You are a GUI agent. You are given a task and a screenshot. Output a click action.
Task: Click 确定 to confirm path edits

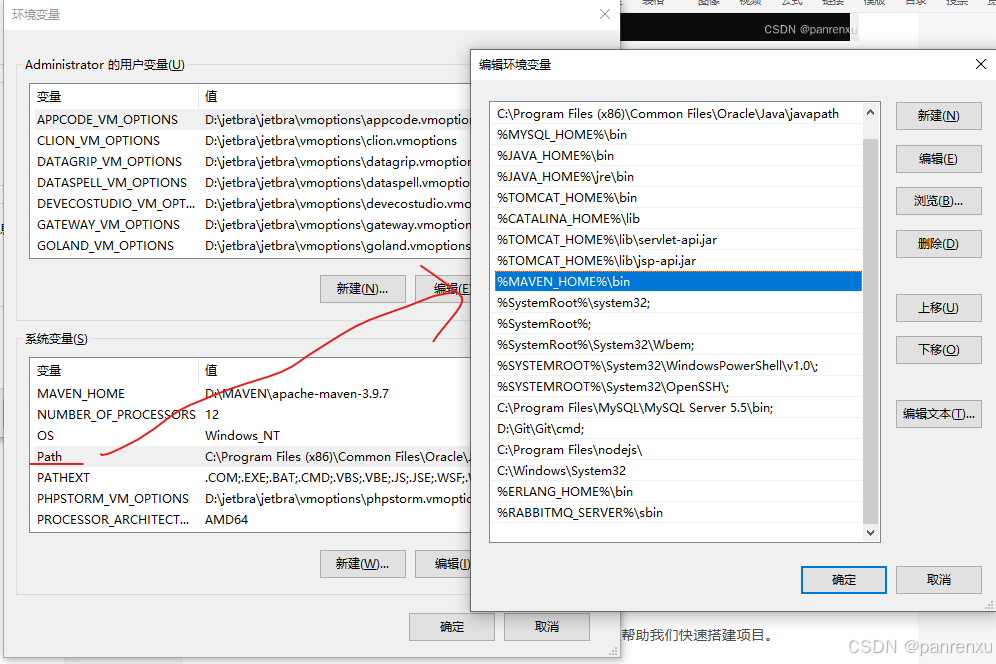[x=843, y=580]
